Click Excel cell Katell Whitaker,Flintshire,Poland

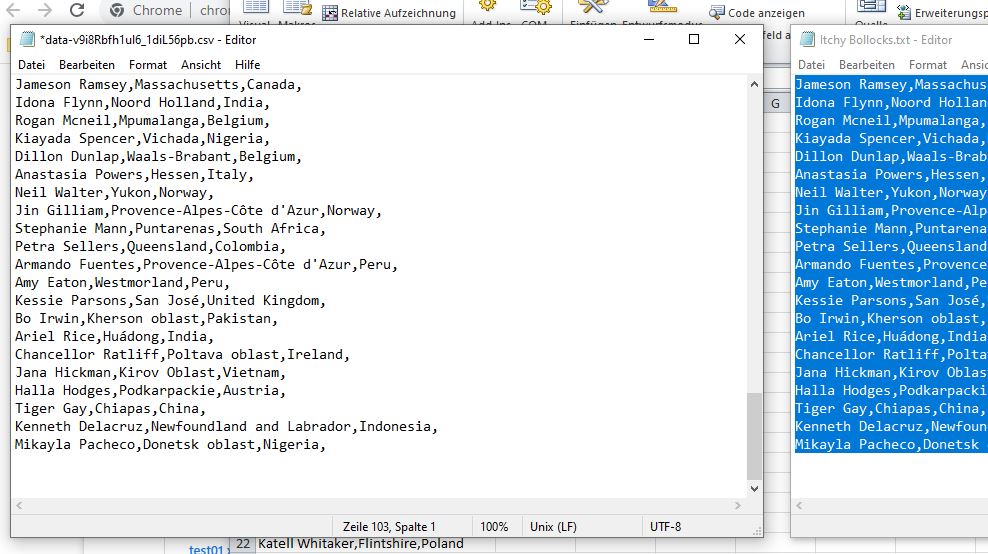(x=360, y=543)
